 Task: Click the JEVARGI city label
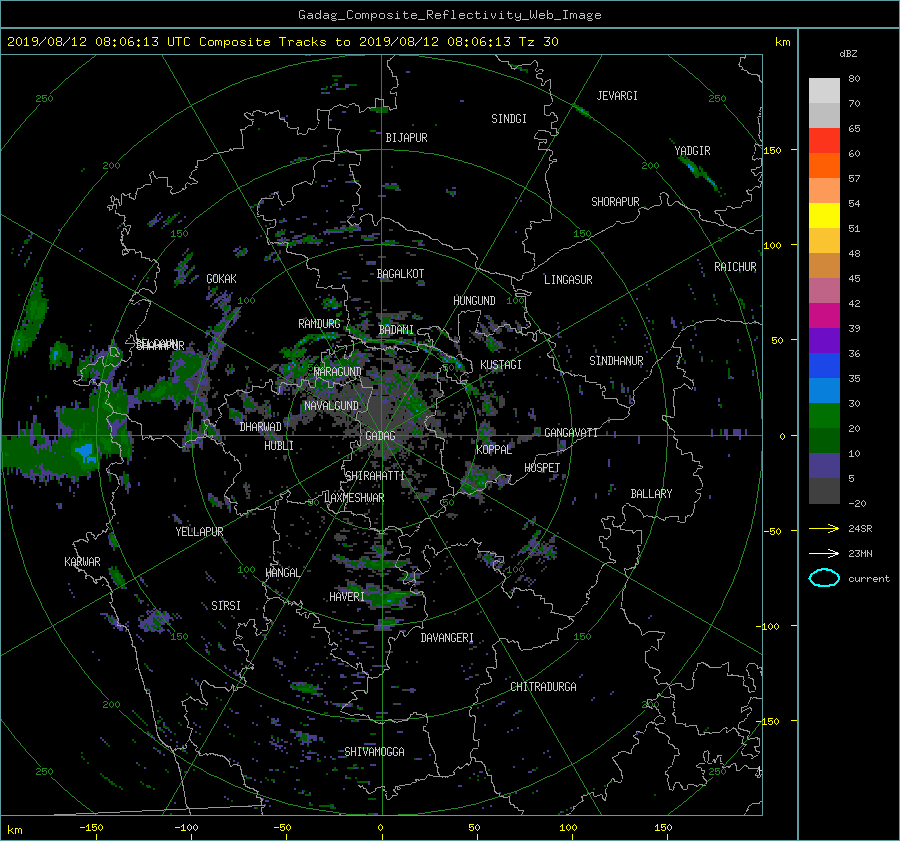click(617, 96)
